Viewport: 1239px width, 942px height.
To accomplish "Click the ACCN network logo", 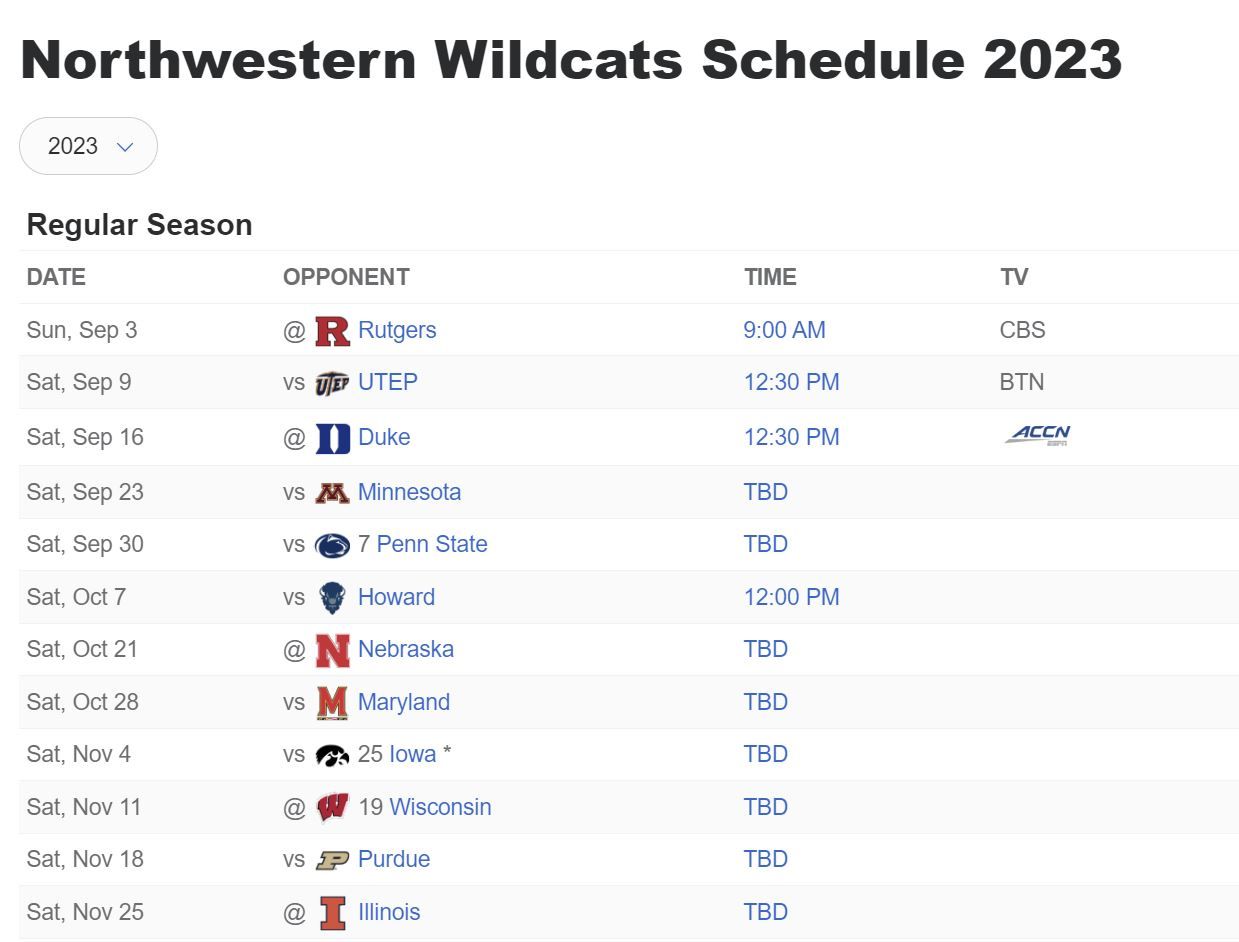I will click(x=1038, y=435).
